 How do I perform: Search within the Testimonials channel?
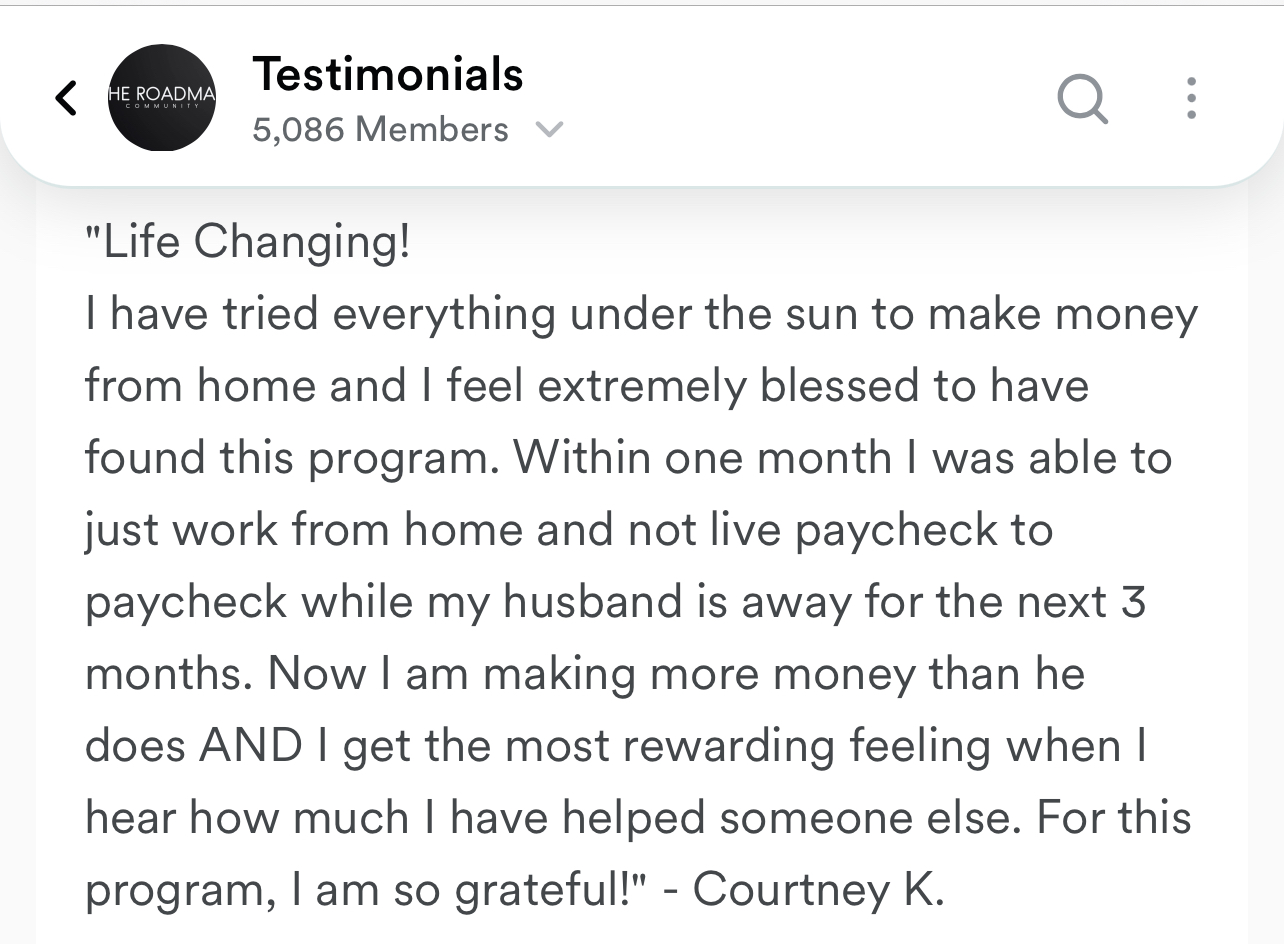1082,99
